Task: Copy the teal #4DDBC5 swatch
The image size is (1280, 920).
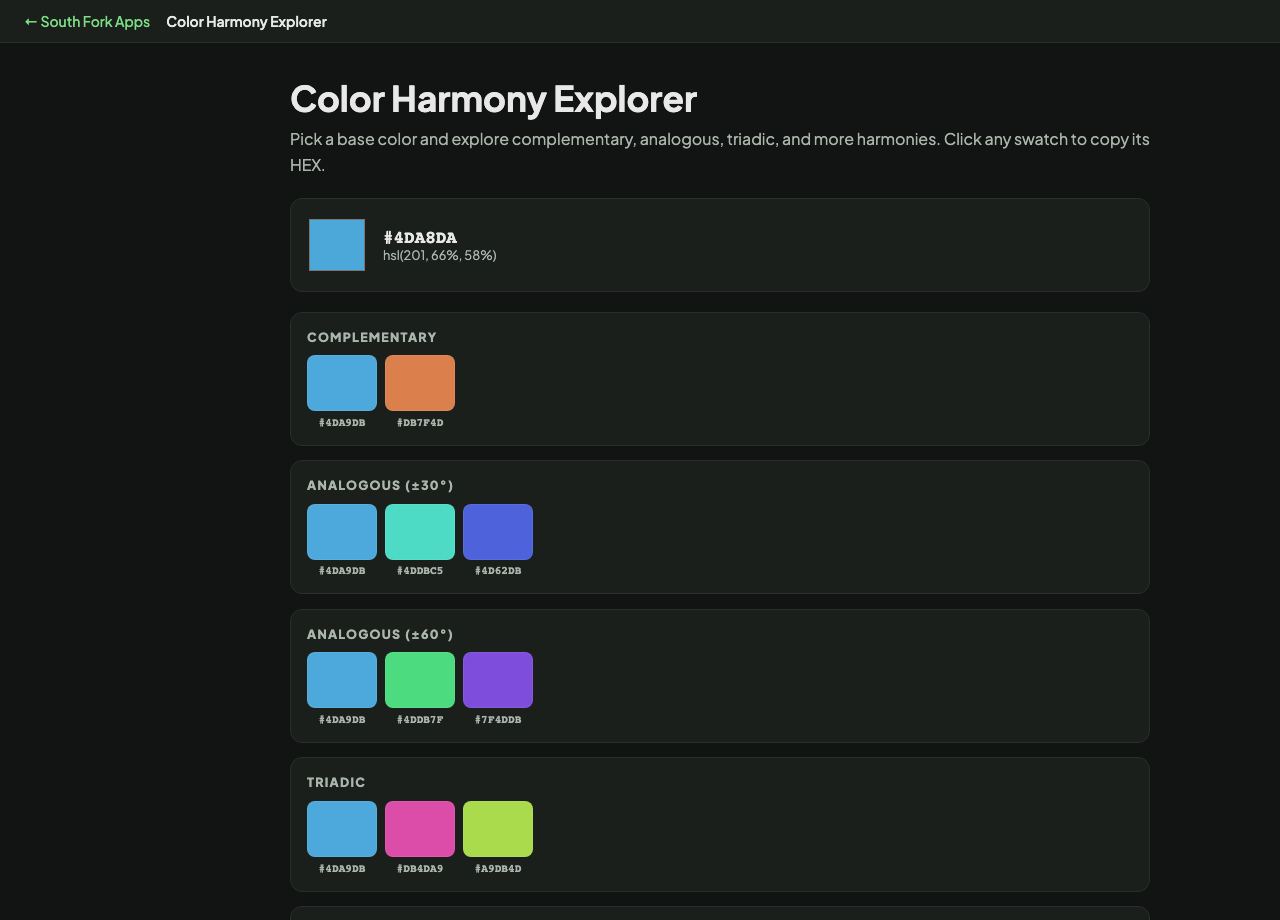Action: click(x=420, y=532)
